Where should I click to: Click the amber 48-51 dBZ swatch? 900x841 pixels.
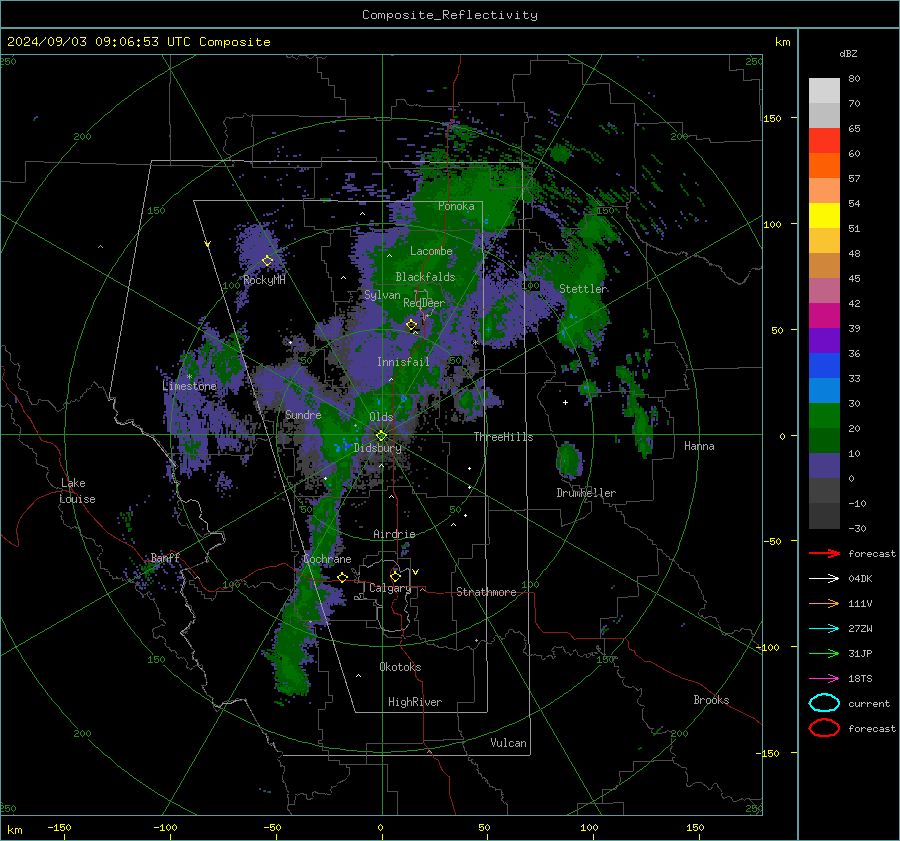[824, 241]
